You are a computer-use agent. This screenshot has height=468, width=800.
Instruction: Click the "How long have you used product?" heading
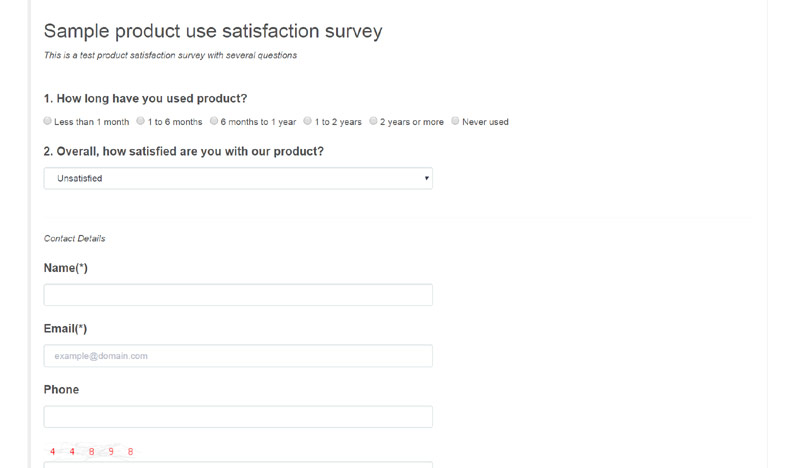[x=145, y=99]
